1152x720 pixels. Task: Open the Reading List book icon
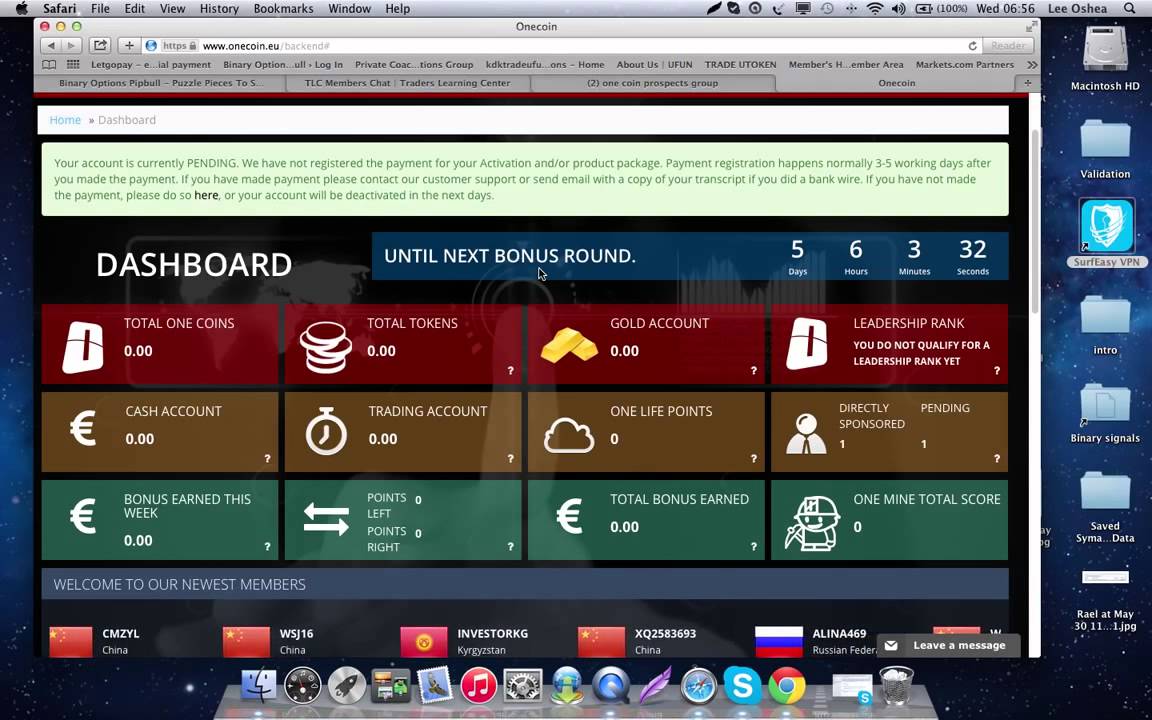[49, 65]
